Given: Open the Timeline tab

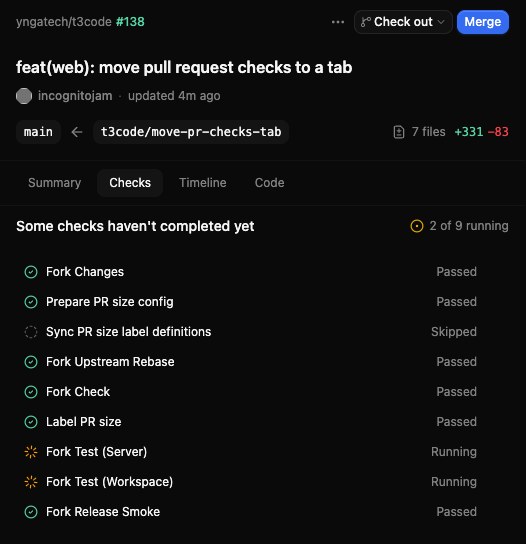Looking at the screenshot, I should (x=203, y=183).
